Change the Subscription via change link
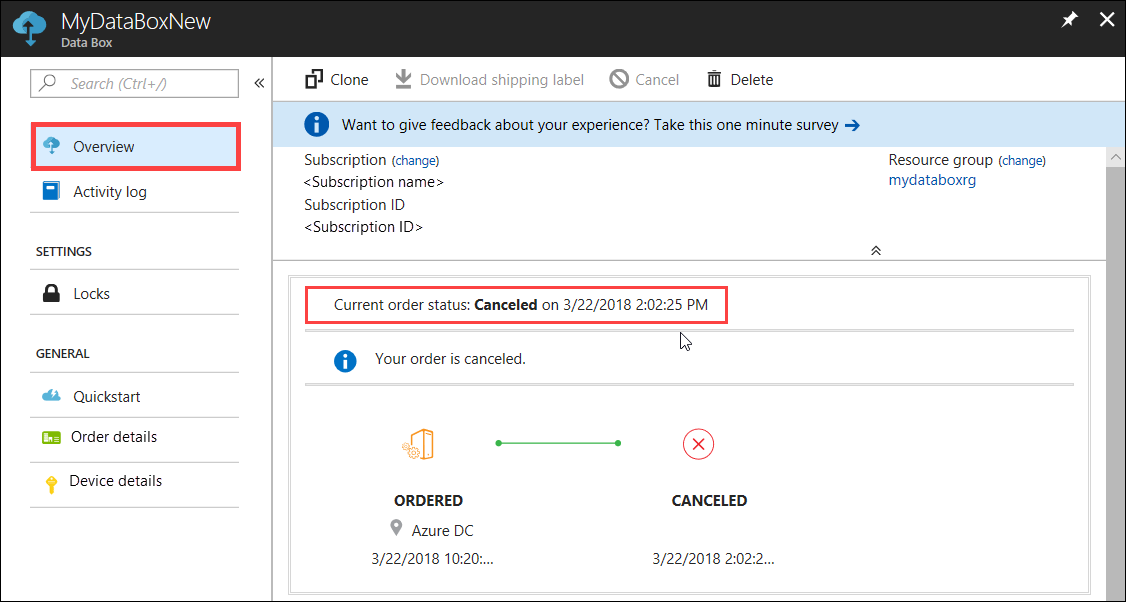 click(417, 161)
